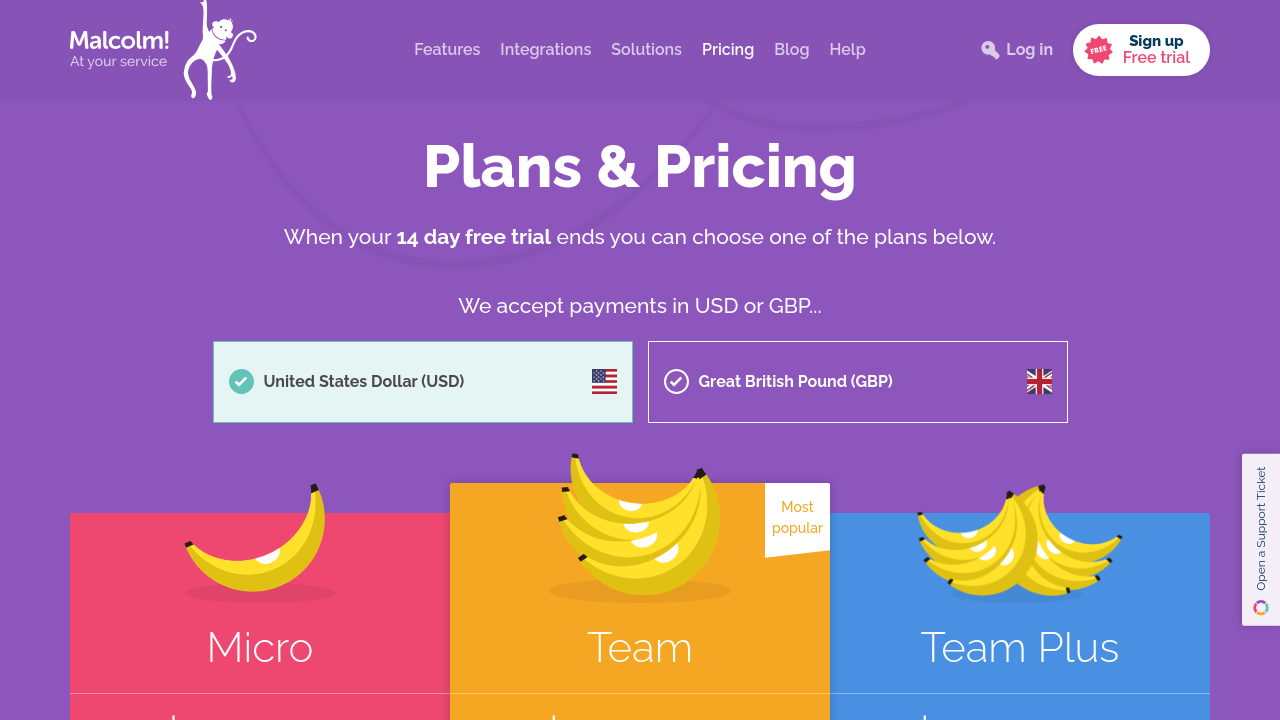
Task: Click the United States flag icon
Action: (604, 382)
